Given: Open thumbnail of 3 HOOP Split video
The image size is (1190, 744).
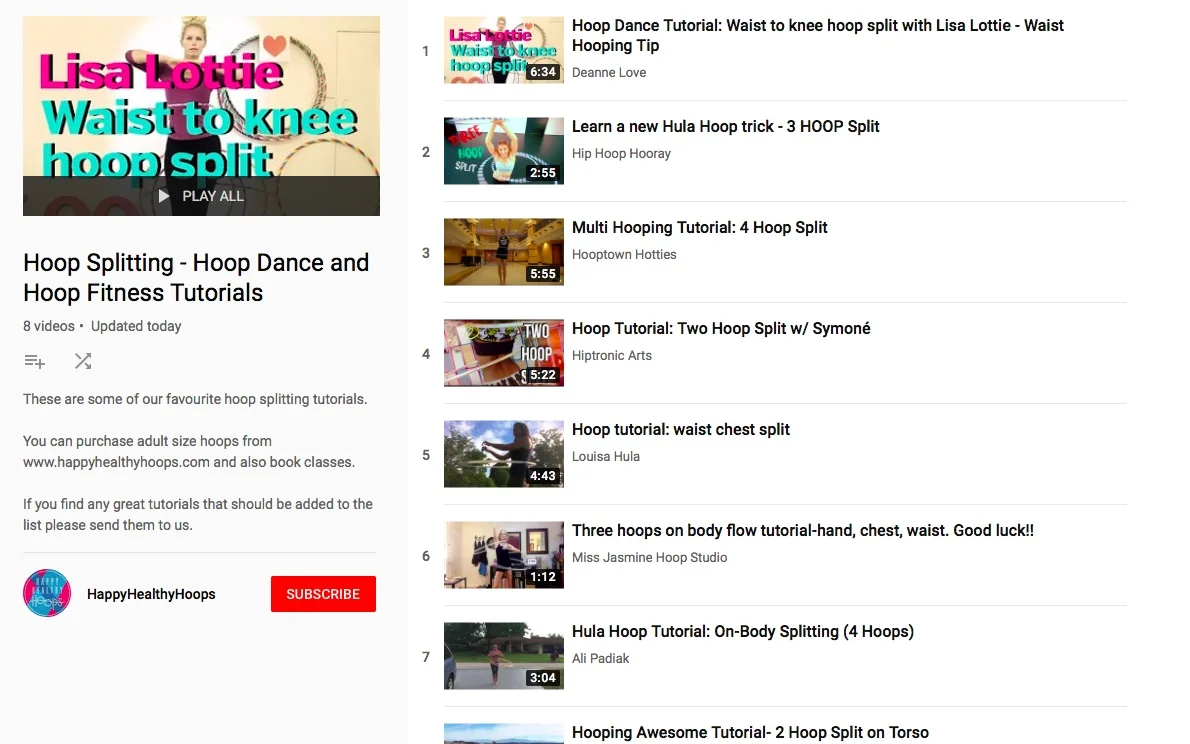Looking at the screenshot, I should pyautogui.click(x=504, y=151).
